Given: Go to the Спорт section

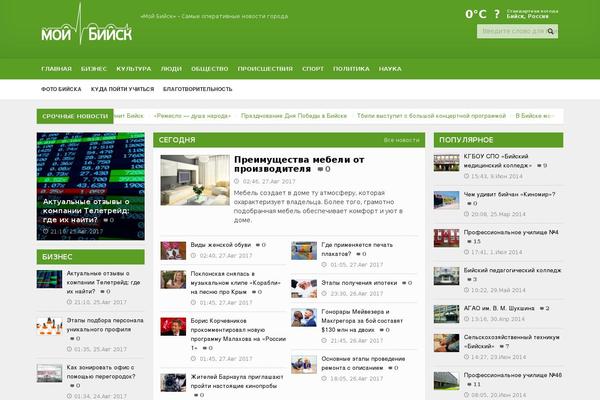Looking at the screenshot, I should click(x=313, y=69).
